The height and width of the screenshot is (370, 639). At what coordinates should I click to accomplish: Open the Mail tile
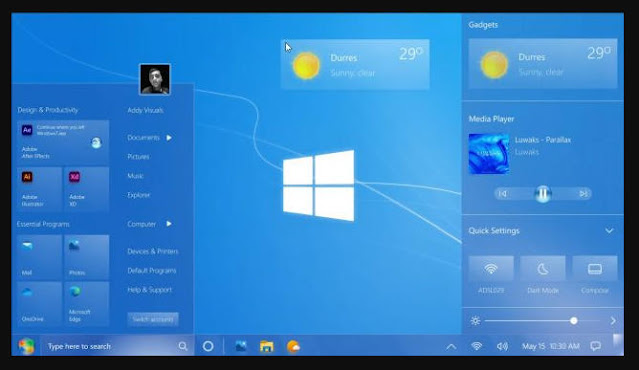[x=40, y=257]
